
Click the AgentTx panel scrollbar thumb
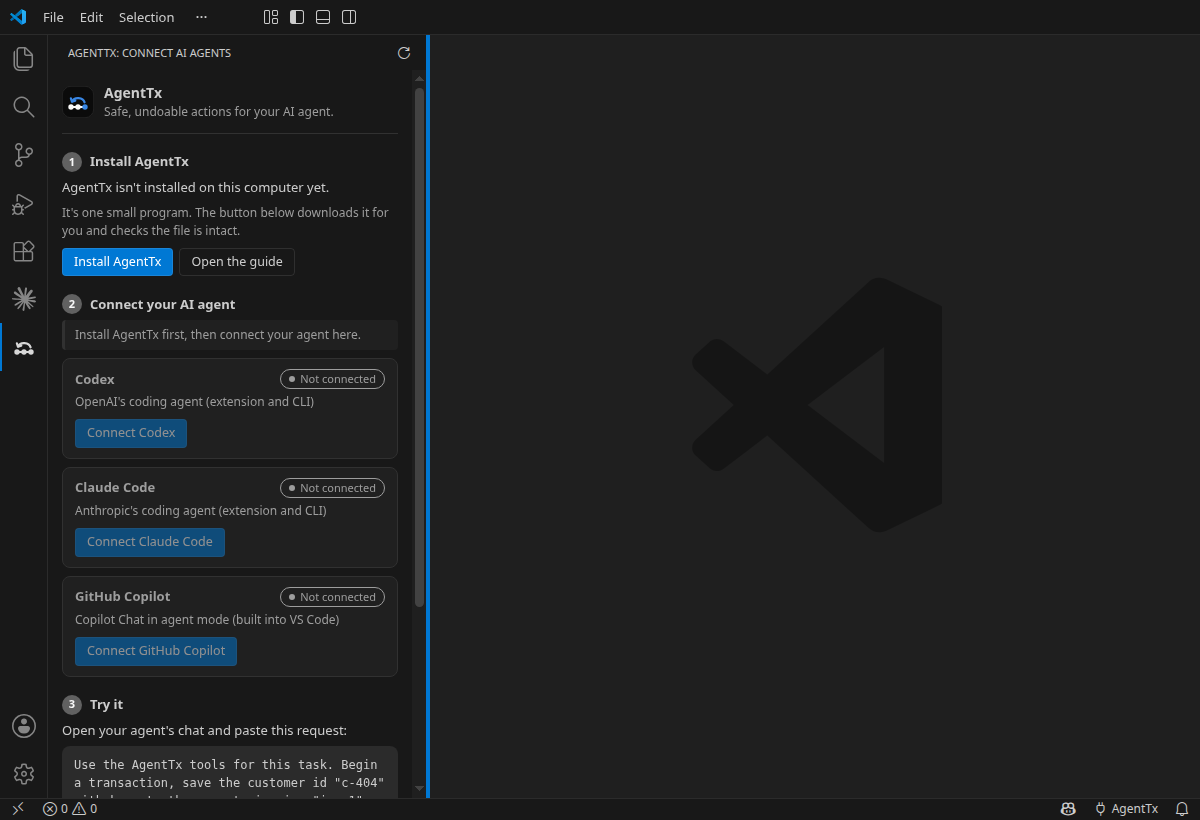tap(420, 347)
